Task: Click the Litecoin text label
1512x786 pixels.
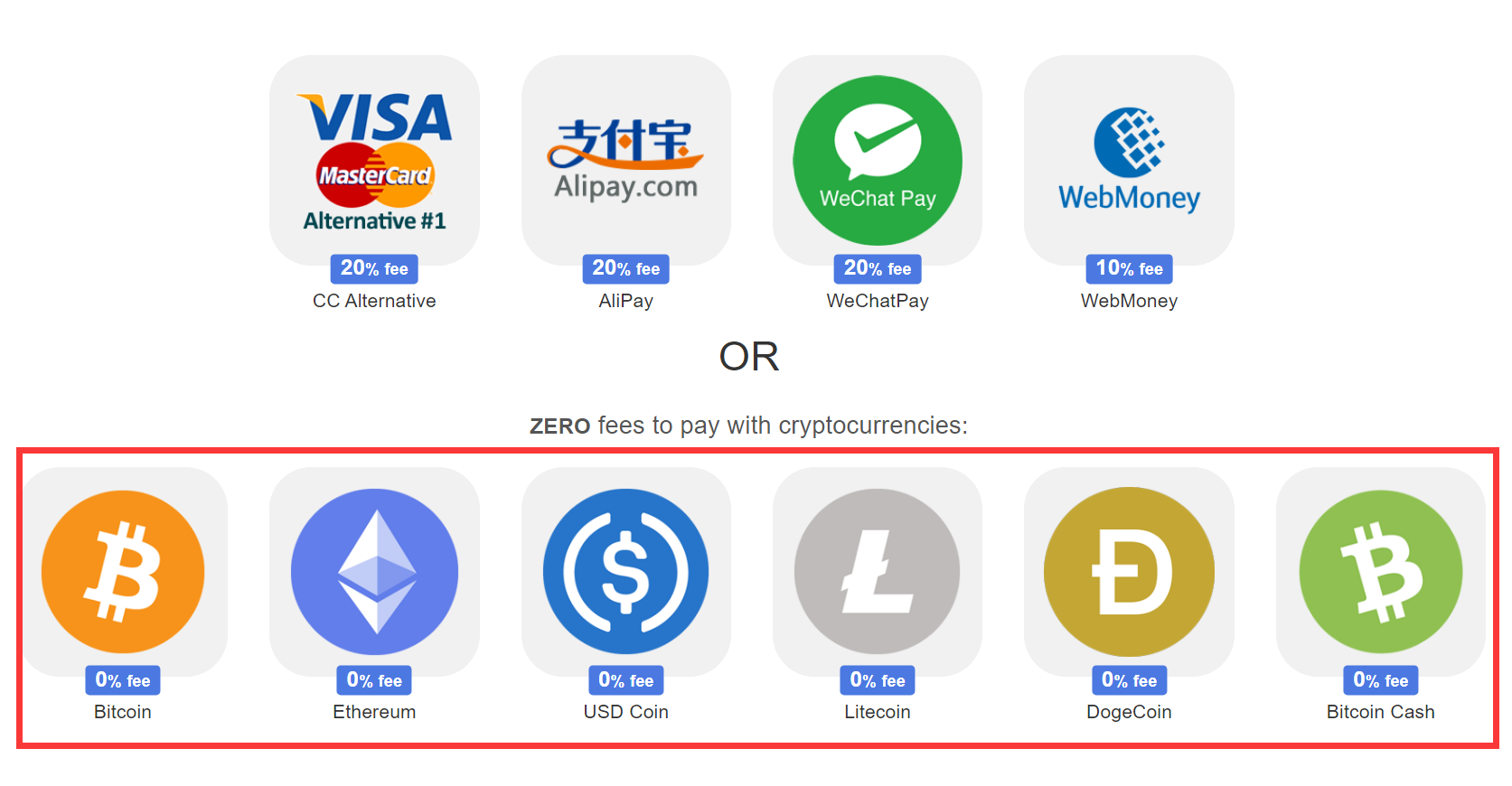Action: tap(878, 712)
